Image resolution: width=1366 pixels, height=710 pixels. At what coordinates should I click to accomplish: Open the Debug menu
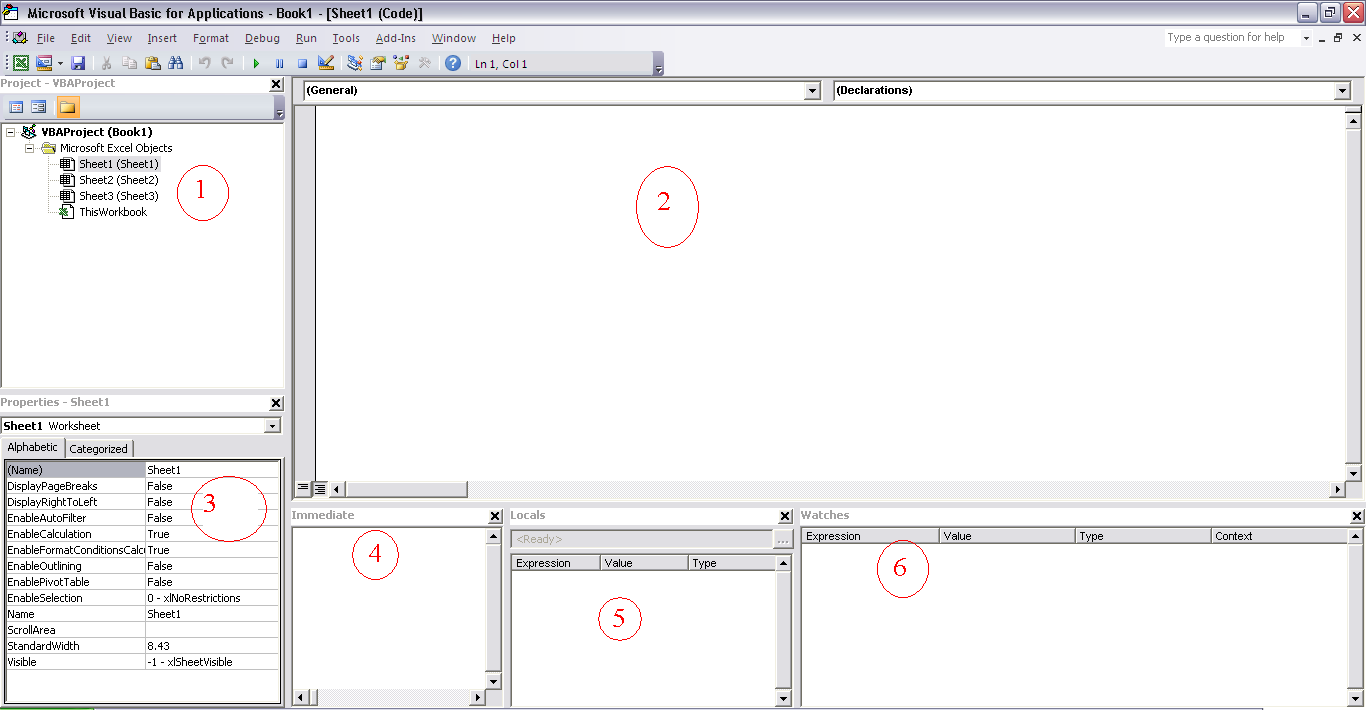click(262, 38)
